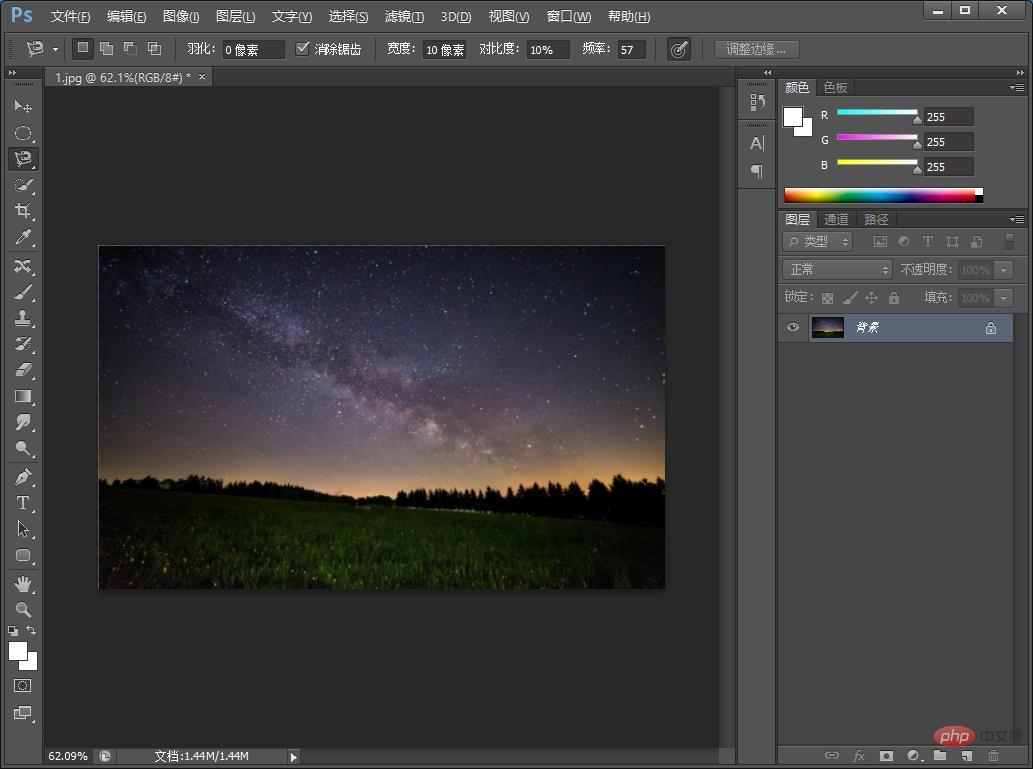This screenshot has width=1033, height=769.
Task: Choose Intersect with Selection mode
Action: [154, 48]
